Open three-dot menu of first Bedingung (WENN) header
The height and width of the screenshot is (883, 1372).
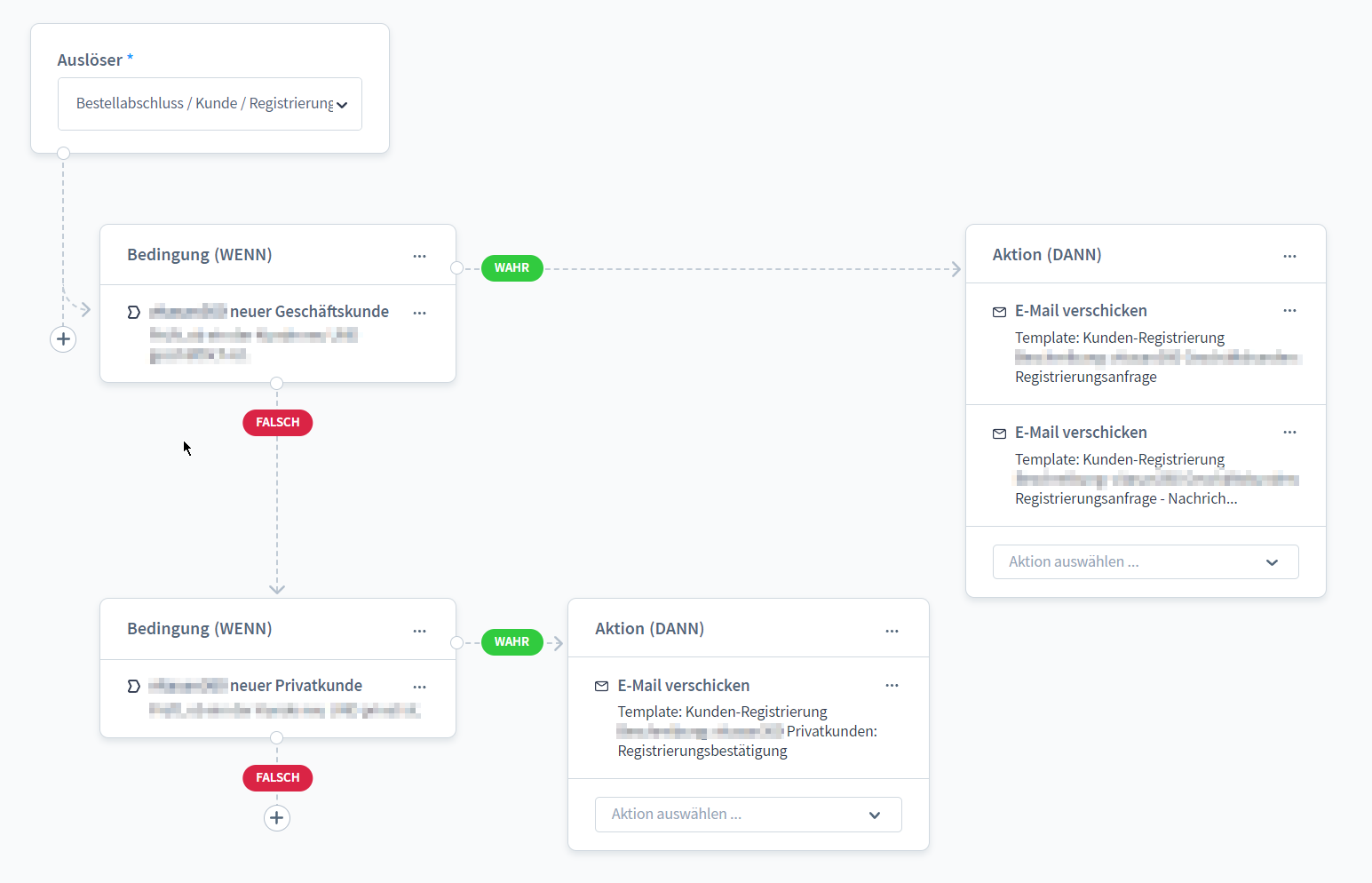[x=420, y=256]
